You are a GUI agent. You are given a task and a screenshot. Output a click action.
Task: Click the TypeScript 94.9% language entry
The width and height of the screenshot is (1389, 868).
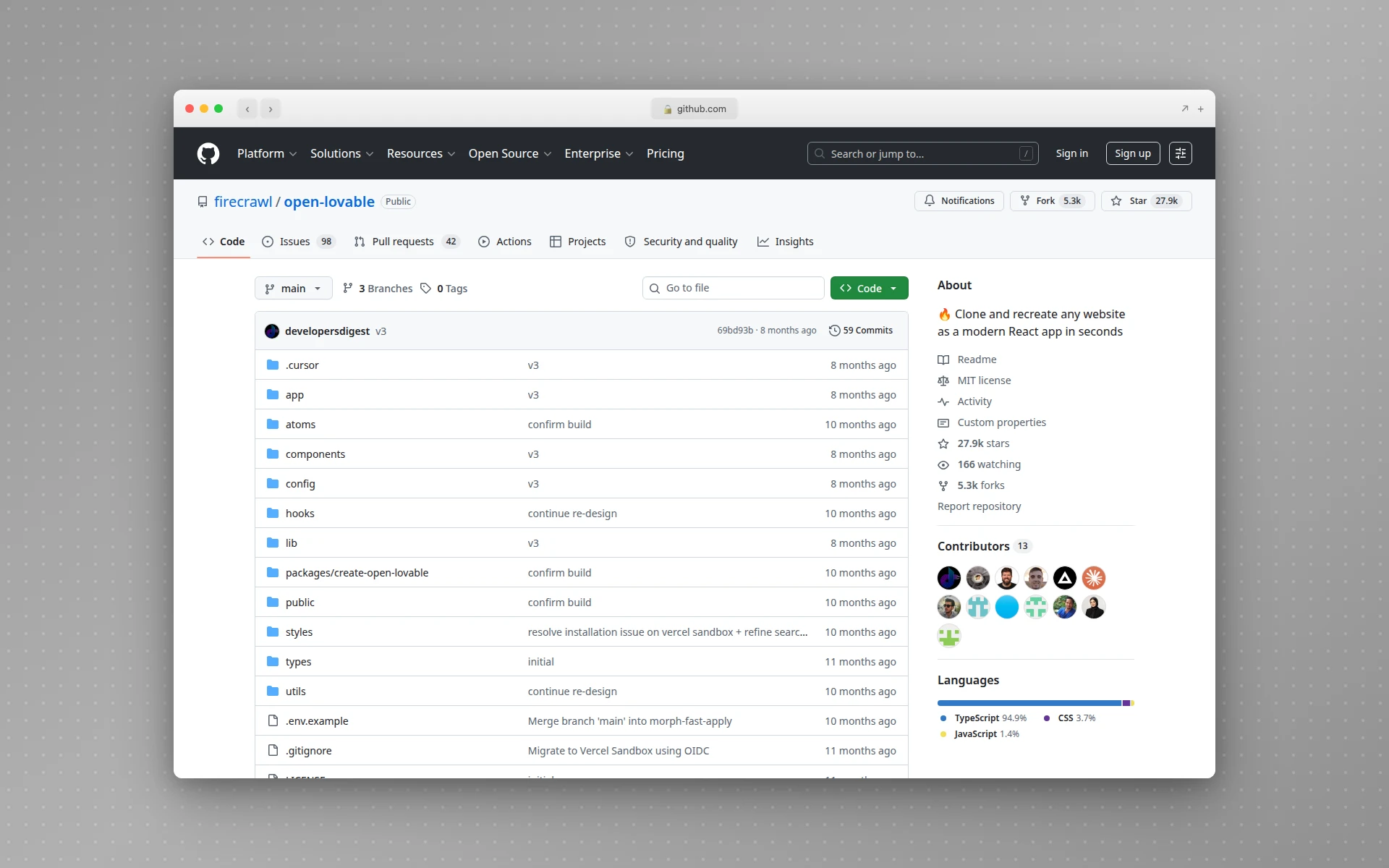pyautogui.click(x=983, y=718)
